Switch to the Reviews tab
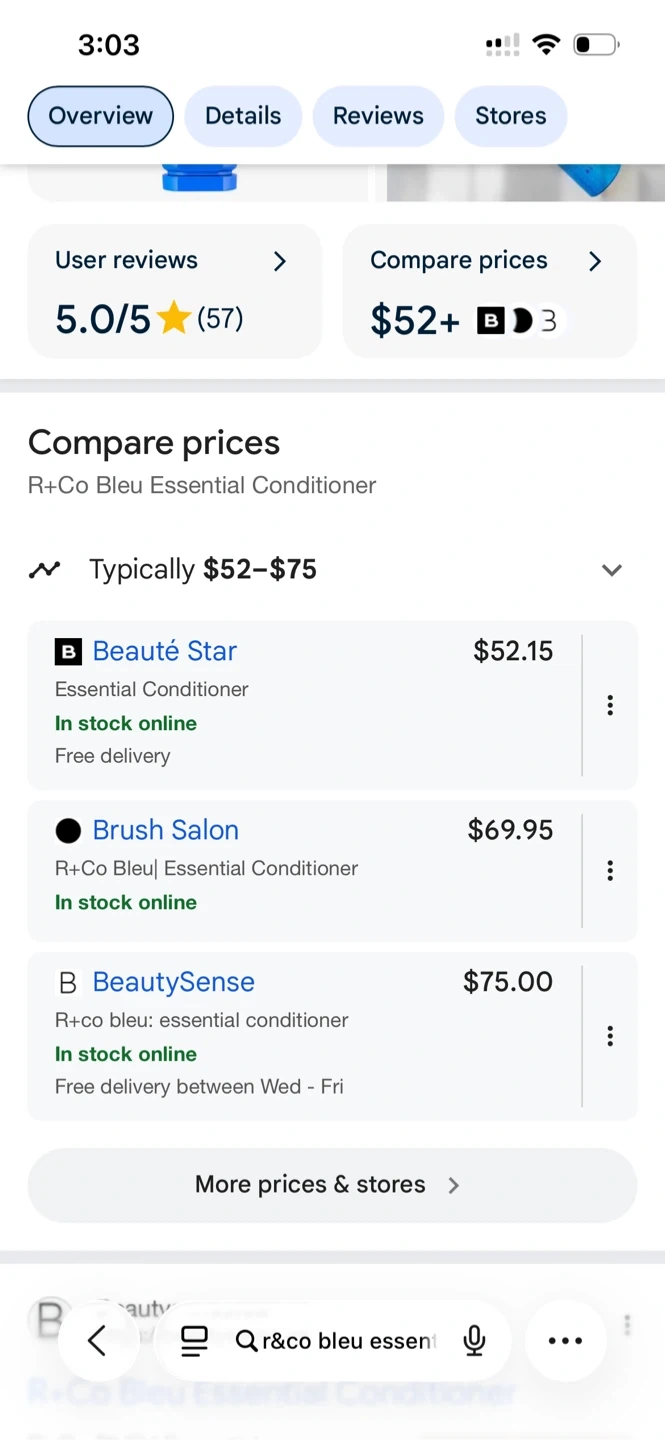The image size is (665, 1440). click(x=378, y=116)
